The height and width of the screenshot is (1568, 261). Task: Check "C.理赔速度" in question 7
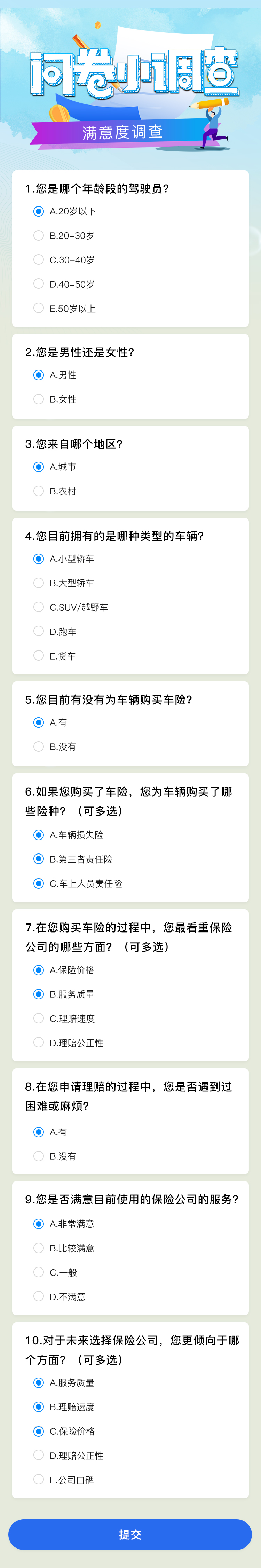[38, 1019]
